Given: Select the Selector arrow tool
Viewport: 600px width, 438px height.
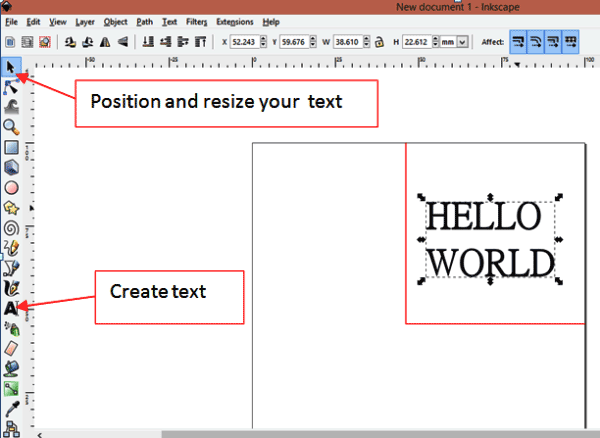Looking at the screenshot, I should 11,67.
